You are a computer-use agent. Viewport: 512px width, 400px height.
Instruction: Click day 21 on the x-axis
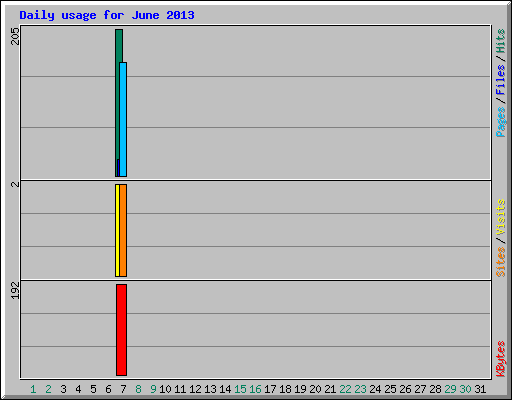[x=330, y=389]
